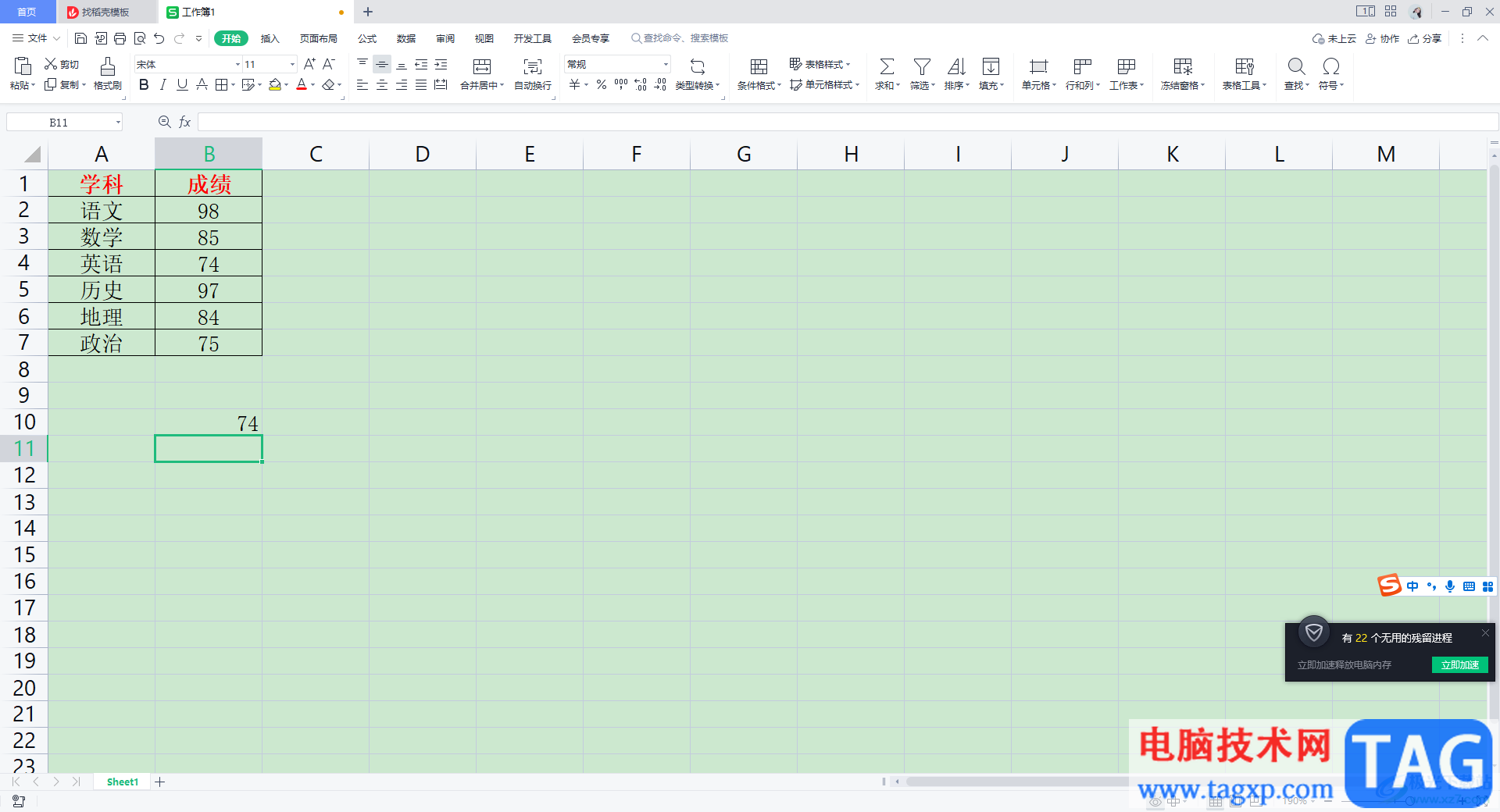Switch to the 数据 ribbon tab
This screenshot has height=812, width=1500.
pos(406,38)
